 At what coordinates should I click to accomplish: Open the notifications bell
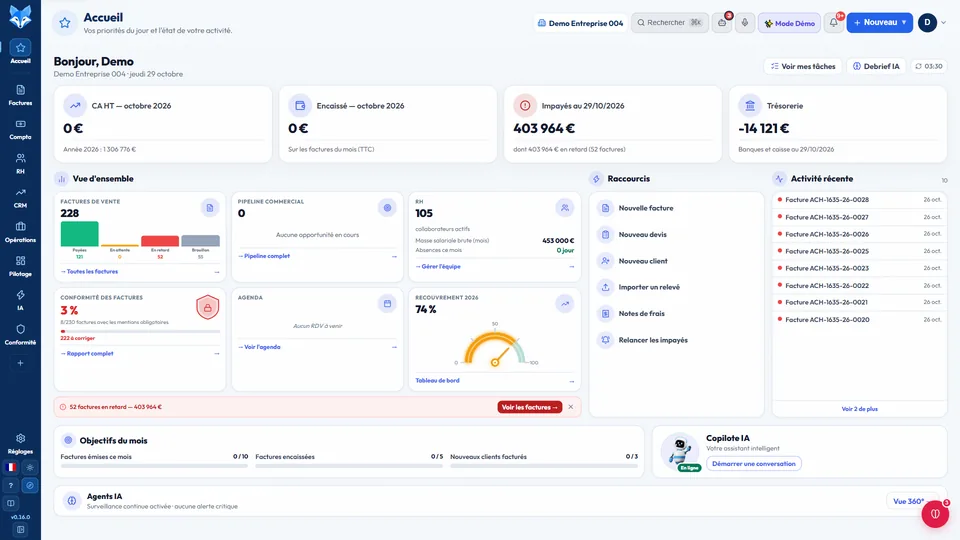point(833,23)
